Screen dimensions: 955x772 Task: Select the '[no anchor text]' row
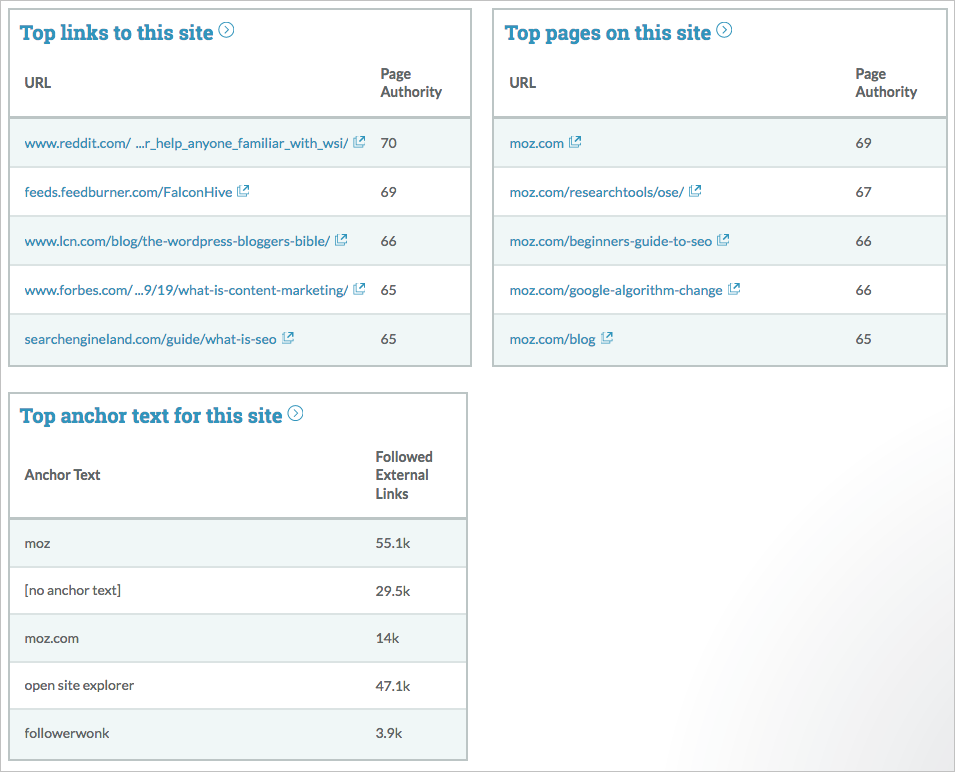238,591
